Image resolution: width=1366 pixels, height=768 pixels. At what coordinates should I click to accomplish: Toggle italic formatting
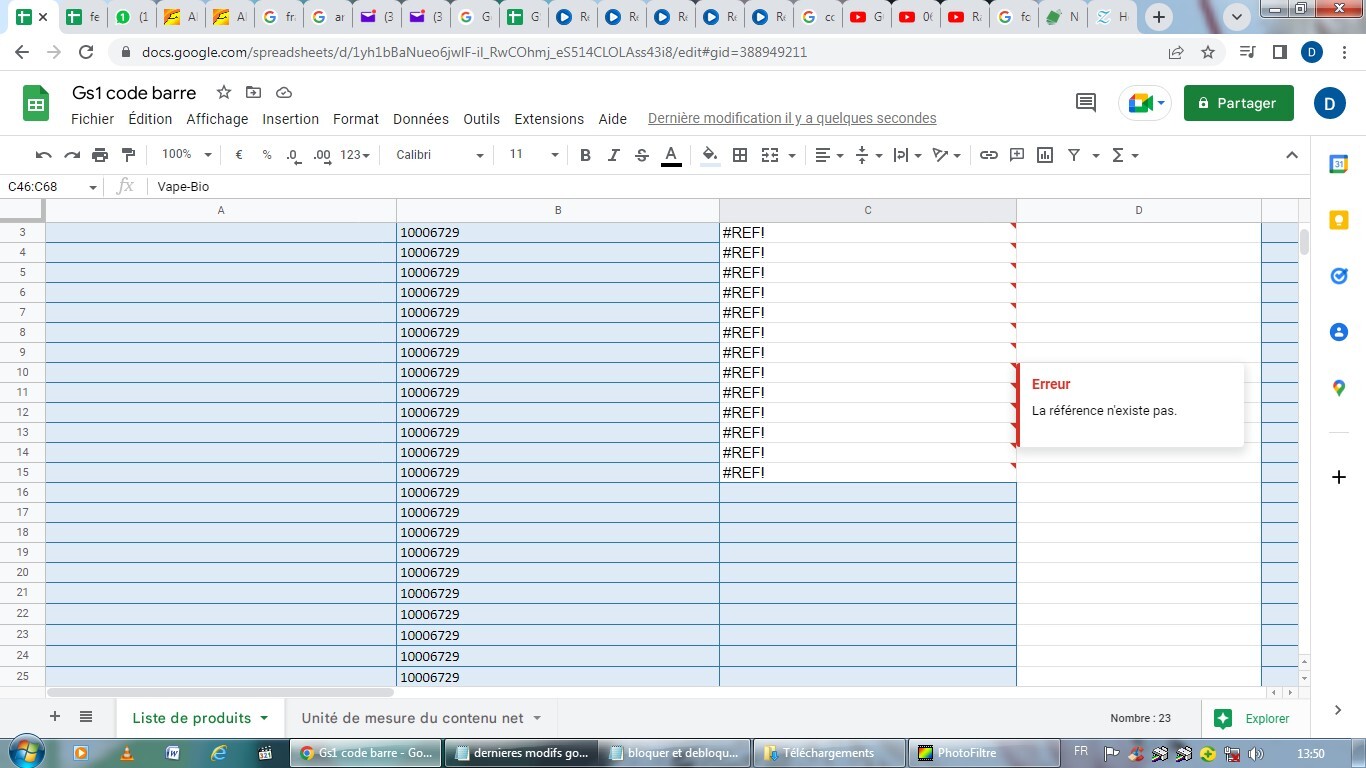[614, 155]
